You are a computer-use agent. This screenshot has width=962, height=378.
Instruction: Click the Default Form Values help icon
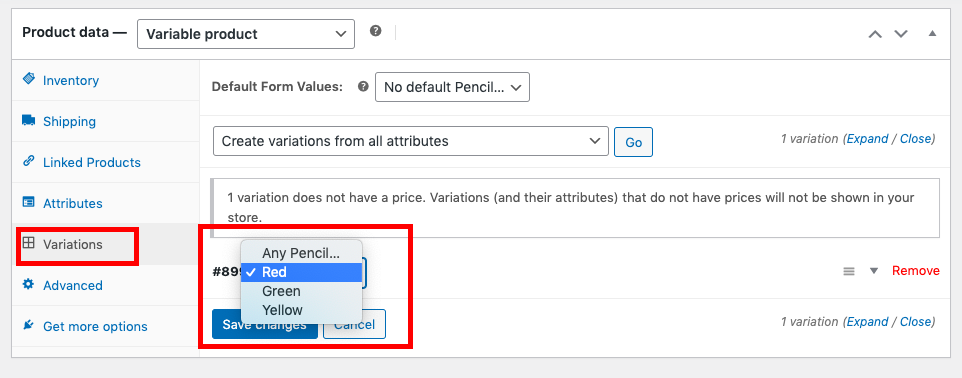[x=363, y=87]
